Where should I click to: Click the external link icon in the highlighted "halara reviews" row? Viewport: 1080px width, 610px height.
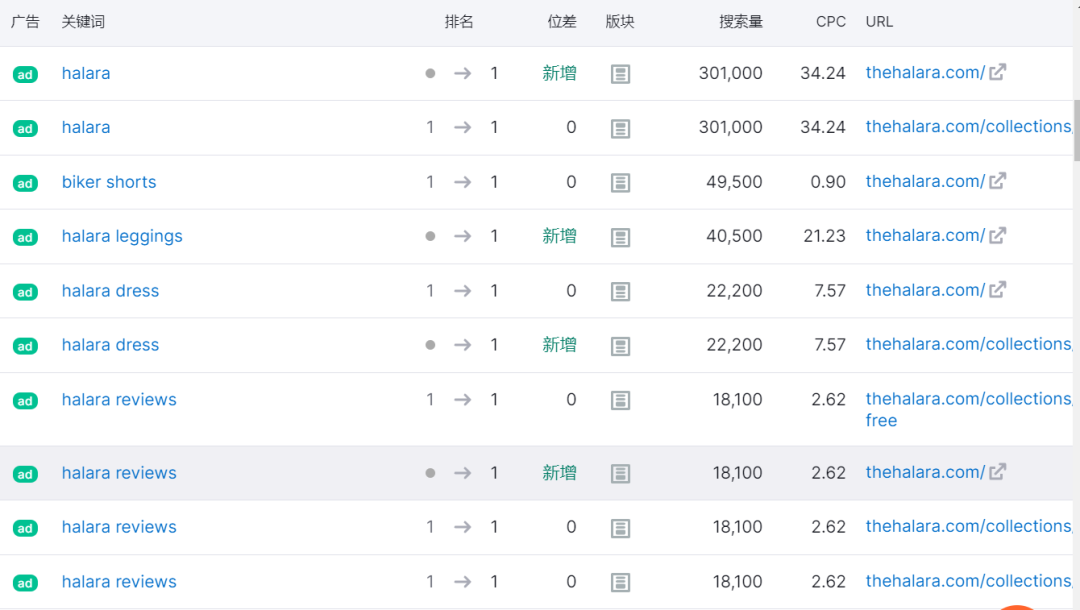click(x=997, y=471)
